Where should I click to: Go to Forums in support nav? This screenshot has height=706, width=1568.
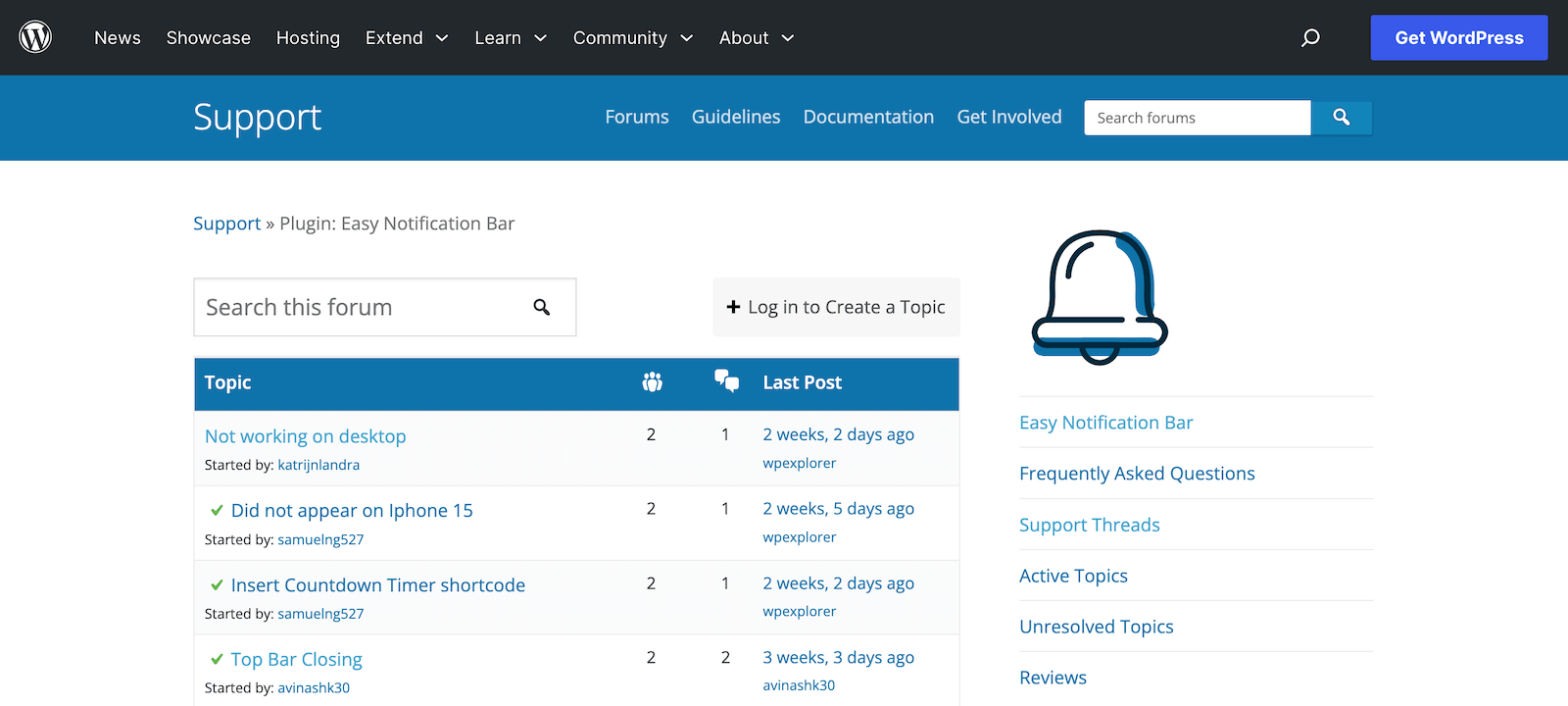[637, 117]
